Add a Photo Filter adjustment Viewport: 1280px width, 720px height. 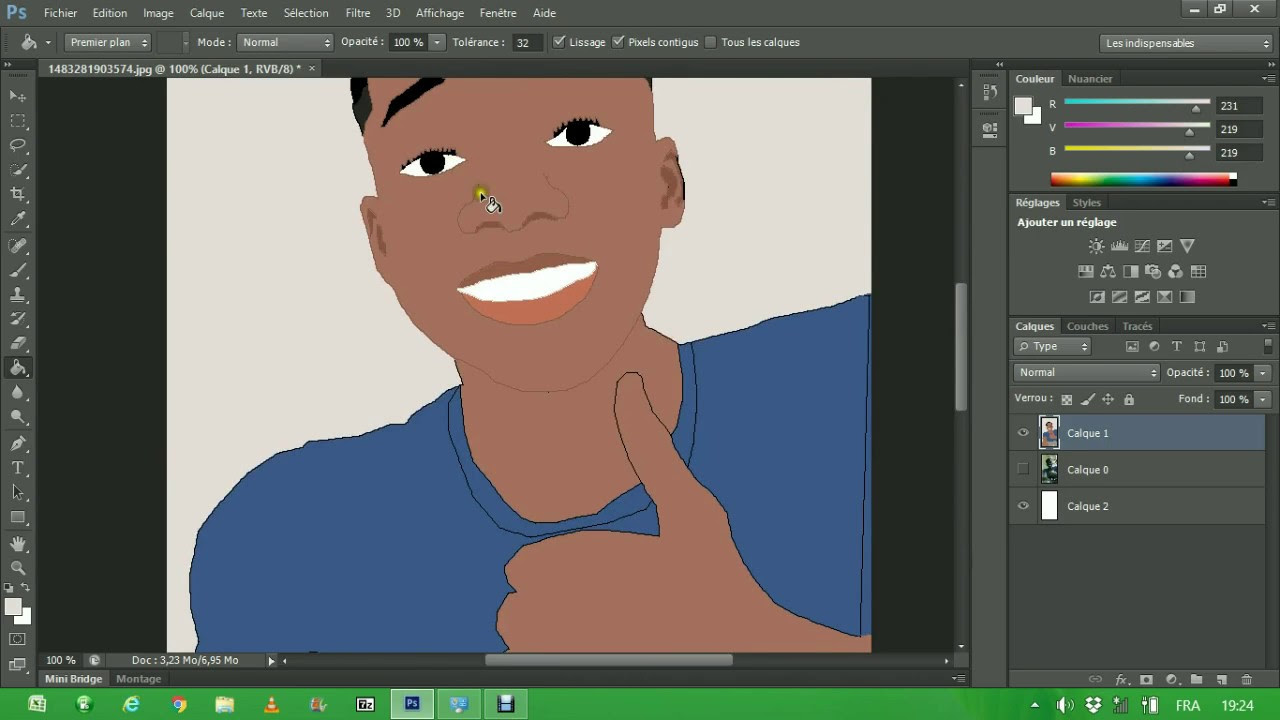(x=1153, y=272)
